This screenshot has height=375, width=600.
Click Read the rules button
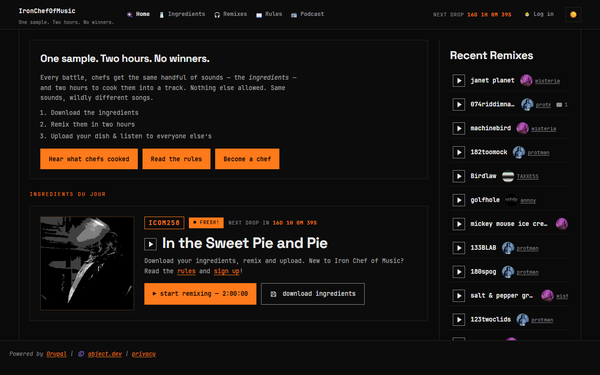point(176,159)
